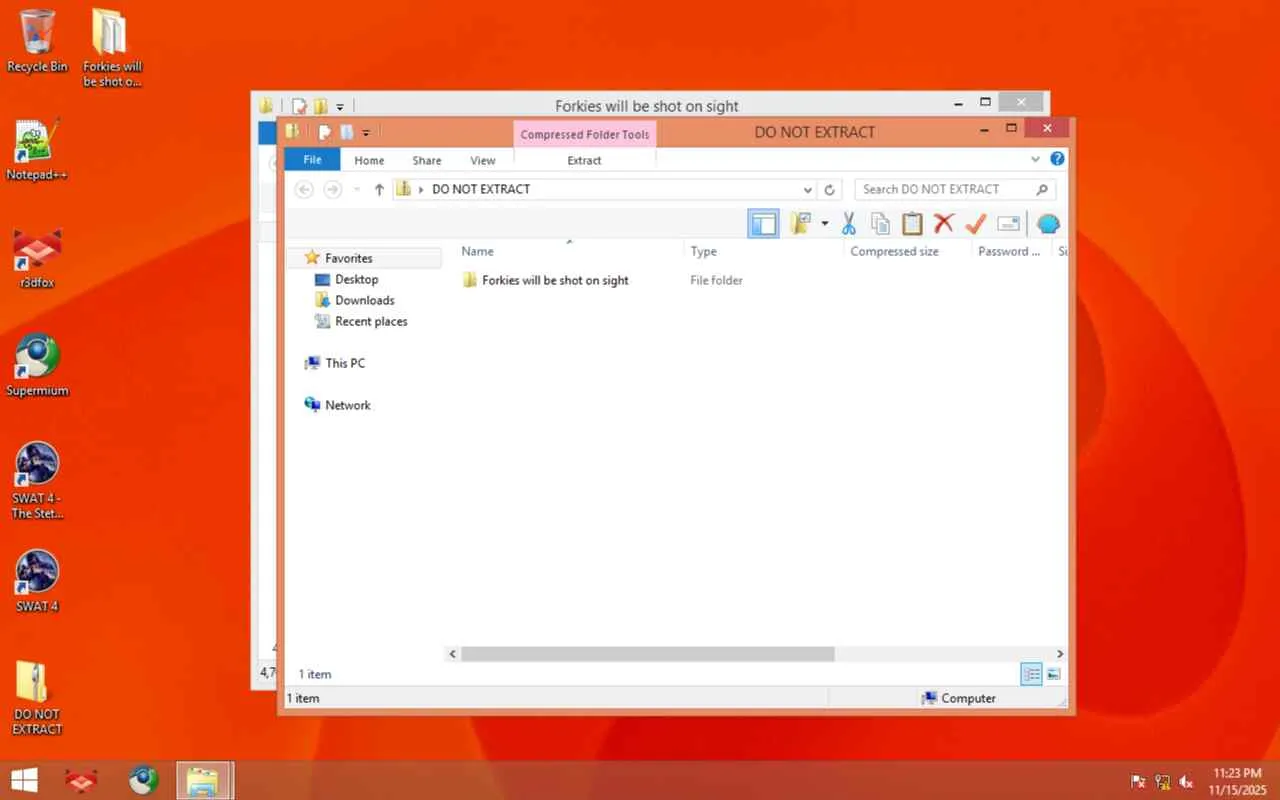This screenshot has height=800, width=1280.
Task: Click the File Explorer taskbar button
Action: click(204, 780)
